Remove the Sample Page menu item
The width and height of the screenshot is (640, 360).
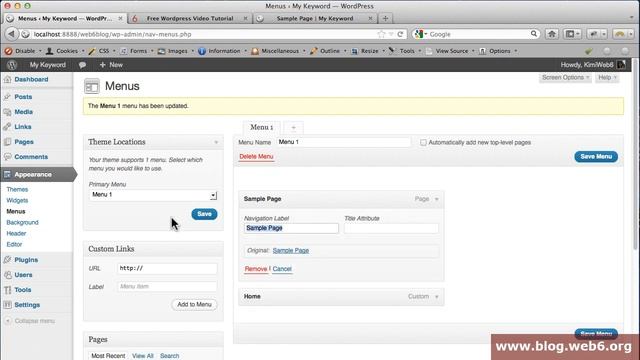[256, 269]
